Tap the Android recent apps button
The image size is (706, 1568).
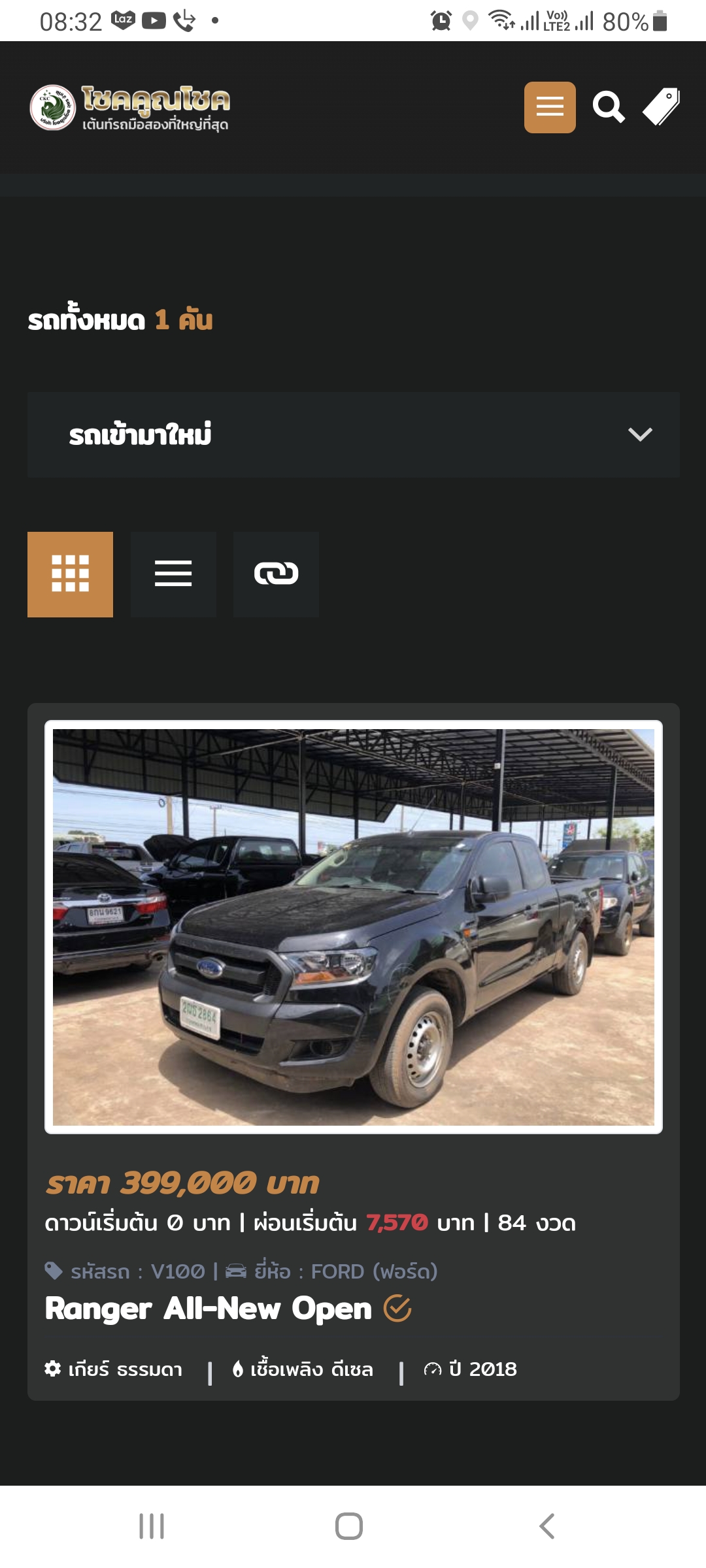click(152, 1526)
